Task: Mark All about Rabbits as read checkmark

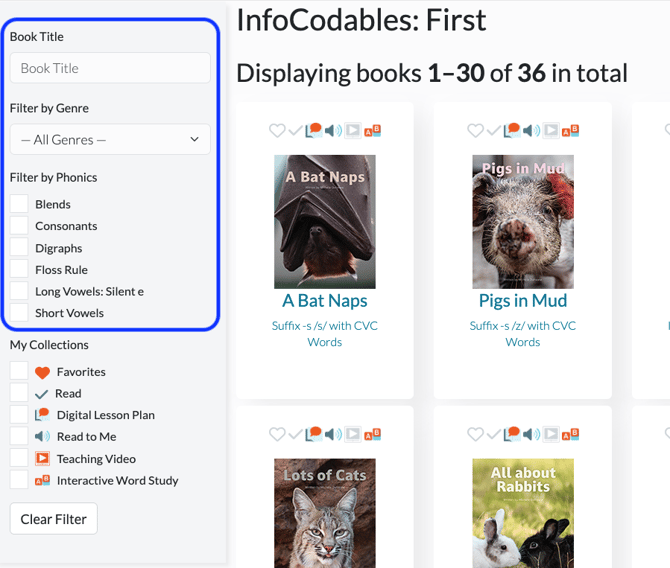Action: click(494, 434)
